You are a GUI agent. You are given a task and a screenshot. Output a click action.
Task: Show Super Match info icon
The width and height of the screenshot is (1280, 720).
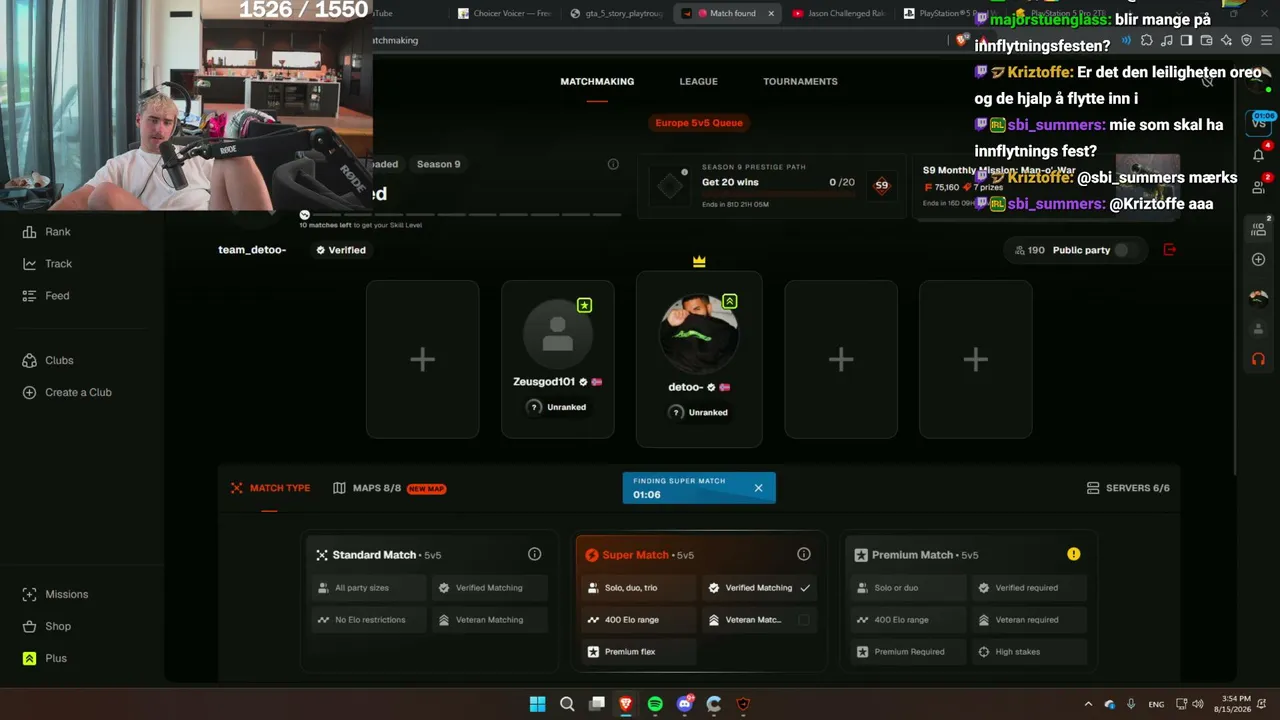(x=803, y=554)
